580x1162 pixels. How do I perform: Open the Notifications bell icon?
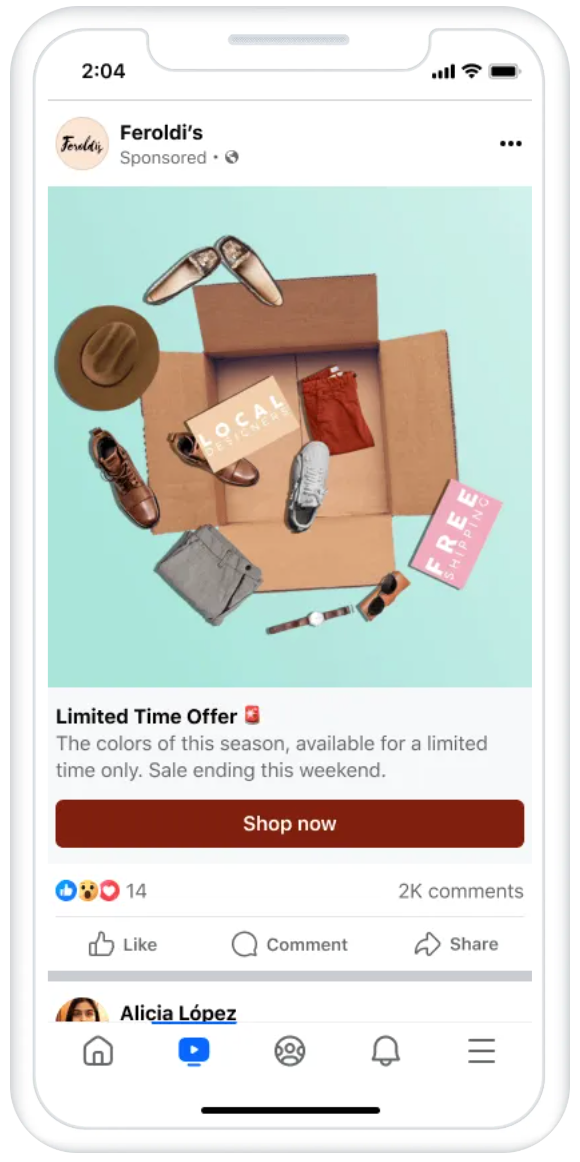click(386, 1051)
